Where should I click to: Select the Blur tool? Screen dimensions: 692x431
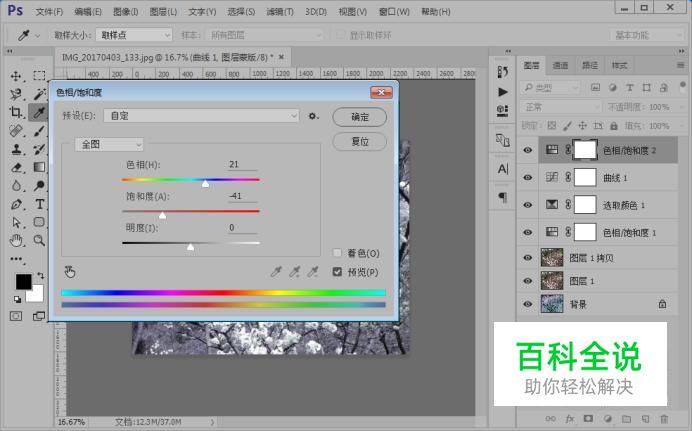pyautogui.click(x=16, y=186)
